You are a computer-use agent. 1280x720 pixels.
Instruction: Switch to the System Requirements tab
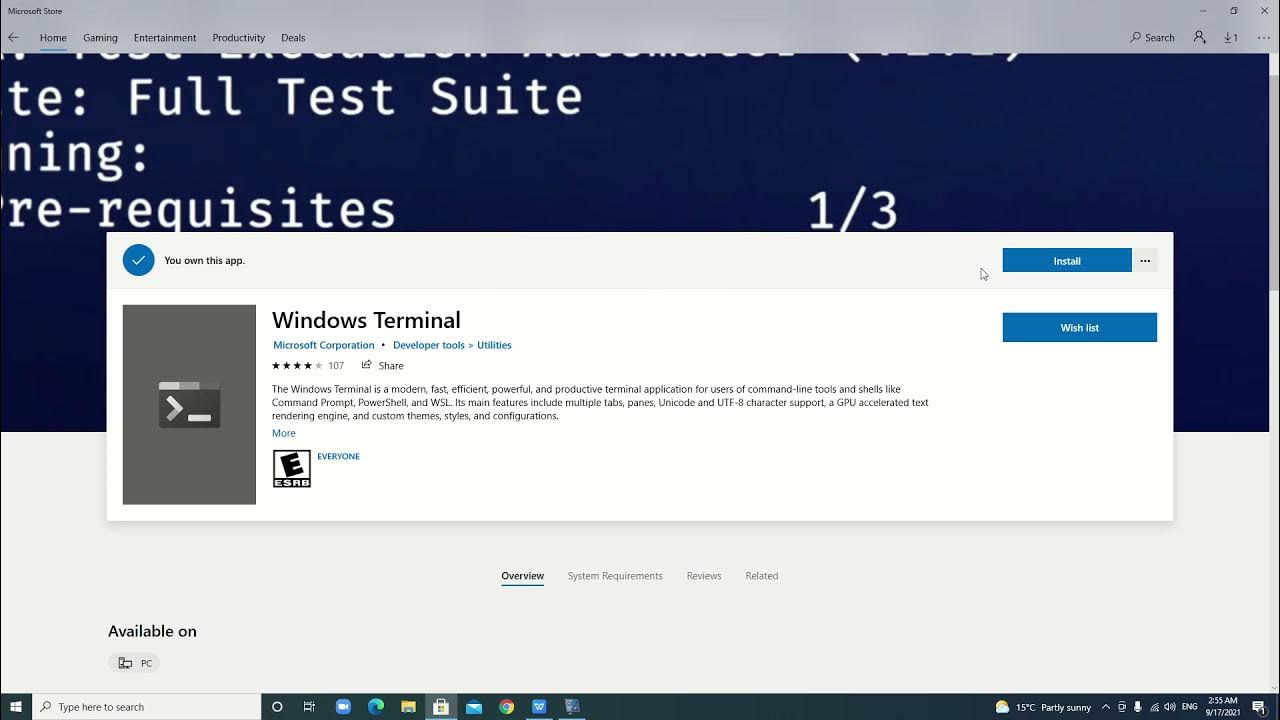pyautogui.click(x=615, y=576)
